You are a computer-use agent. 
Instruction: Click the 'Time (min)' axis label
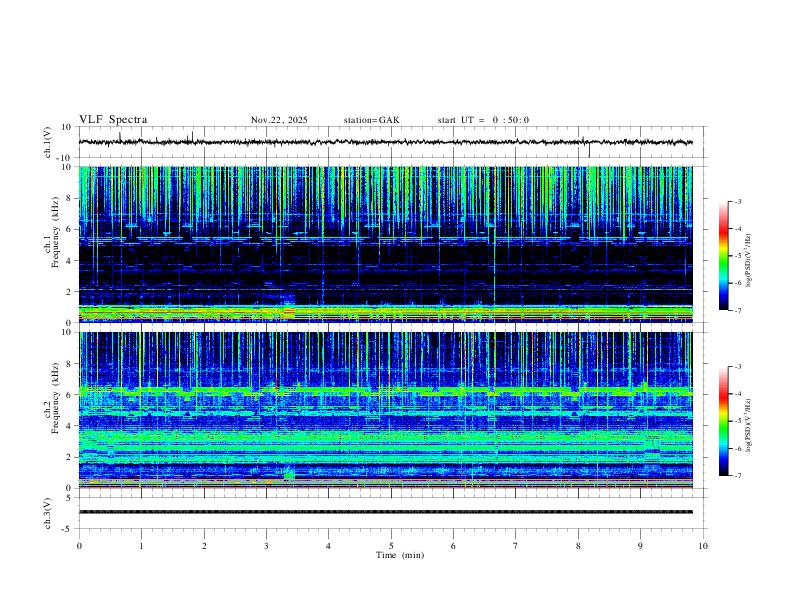tap(400, 555)
